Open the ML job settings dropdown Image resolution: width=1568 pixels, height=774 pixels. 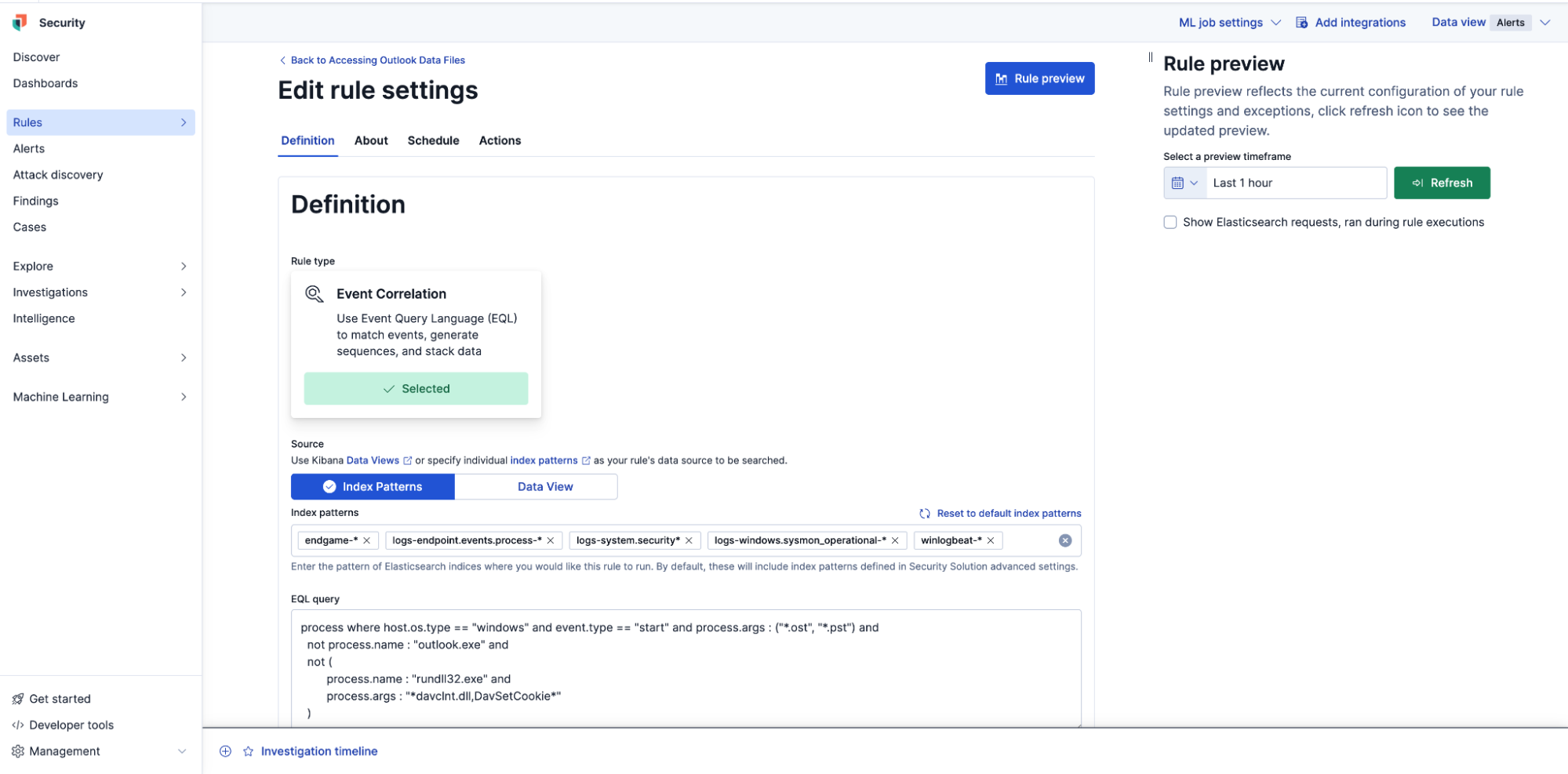(1228, 22)
